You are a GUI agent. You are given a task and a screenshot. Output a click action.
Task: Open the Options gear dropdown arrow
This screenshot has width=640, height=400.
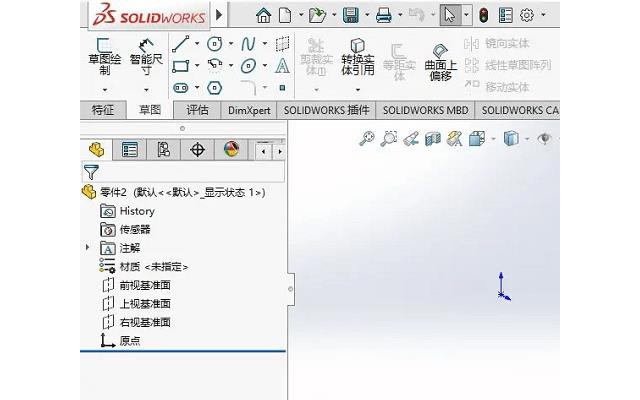[543, 15]
